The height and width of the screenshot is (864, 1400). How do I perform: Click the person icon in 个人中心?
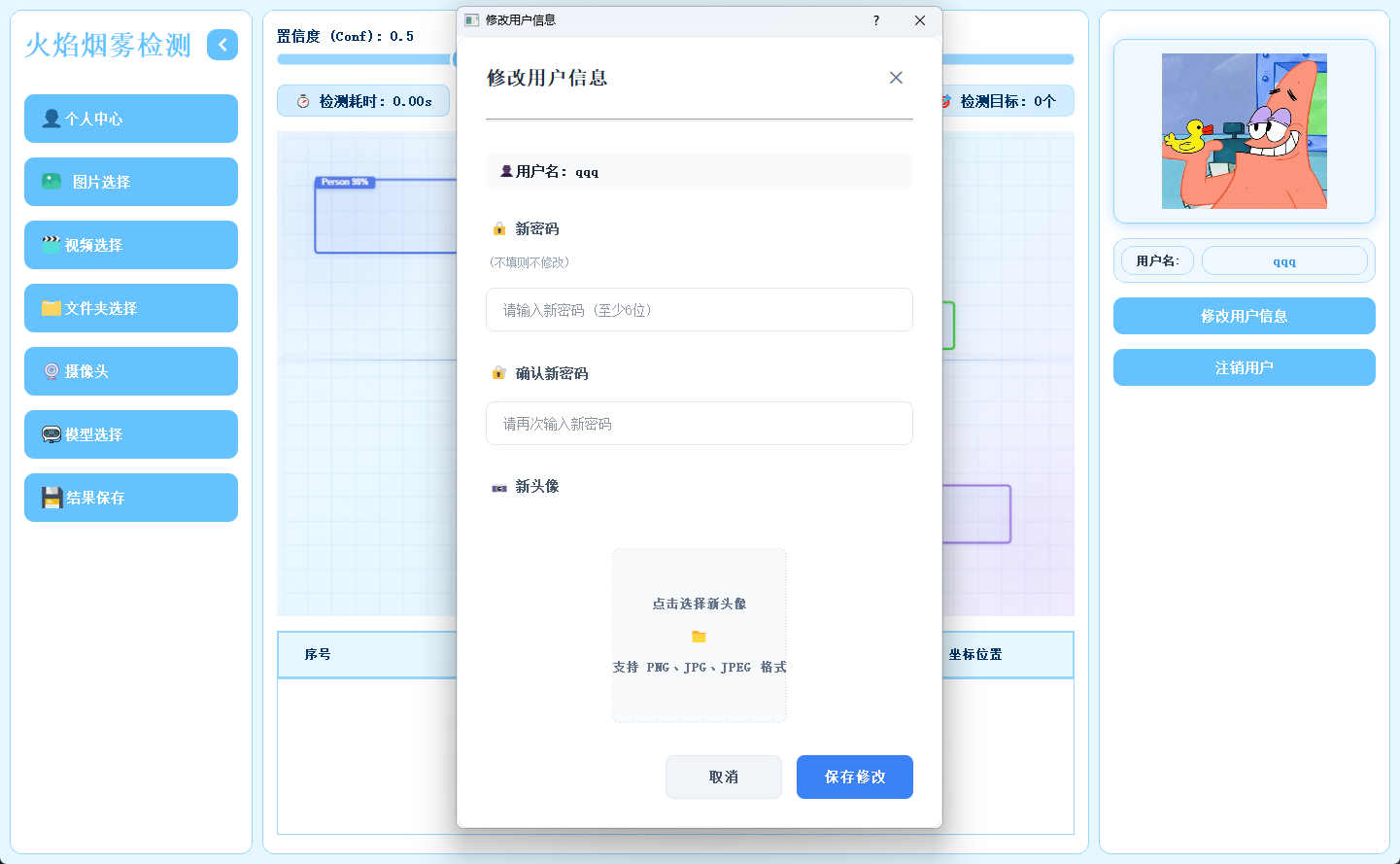pyautogui.click(x=51, y=119)
